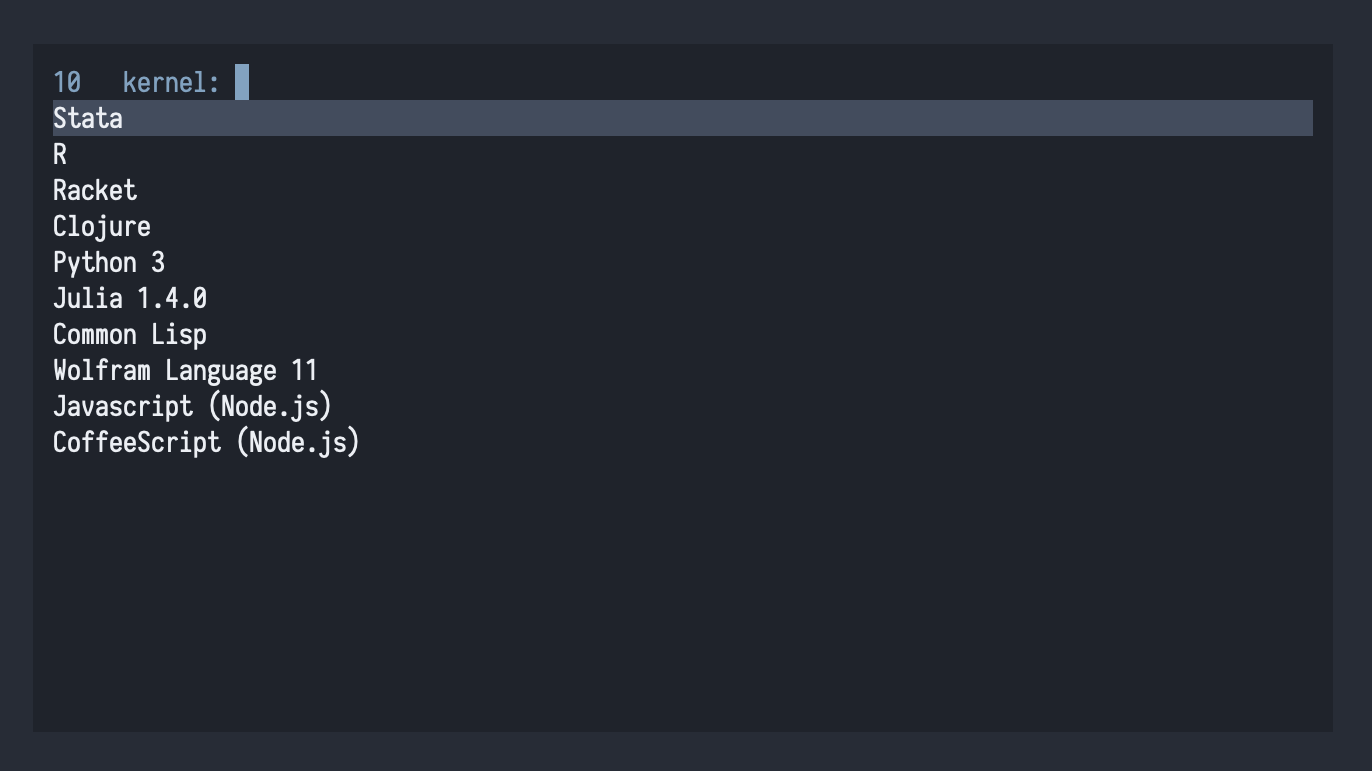Click the kernel prompt input cursor
The width and height of the screenshot is (1372, 771).
242,82
